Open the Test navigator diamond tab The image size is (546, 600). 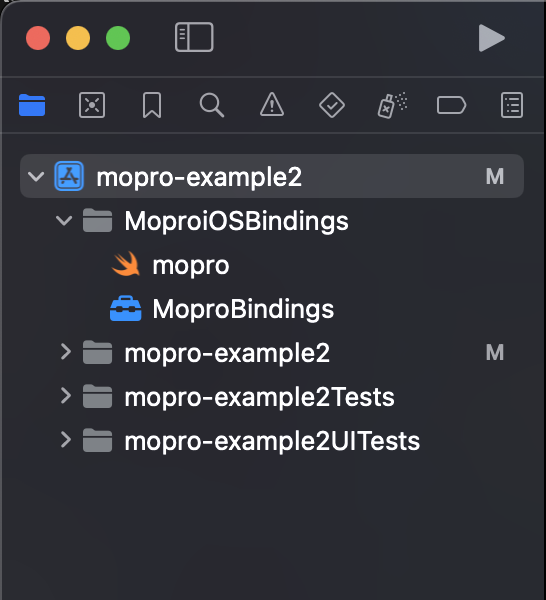[x=332, y=105]
